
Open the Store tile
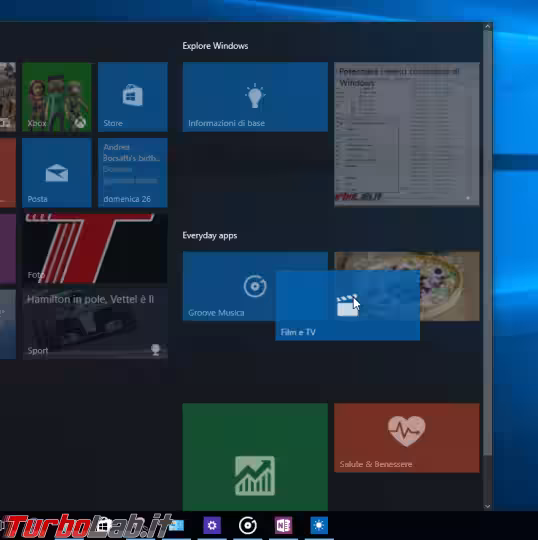click(133, 97)
